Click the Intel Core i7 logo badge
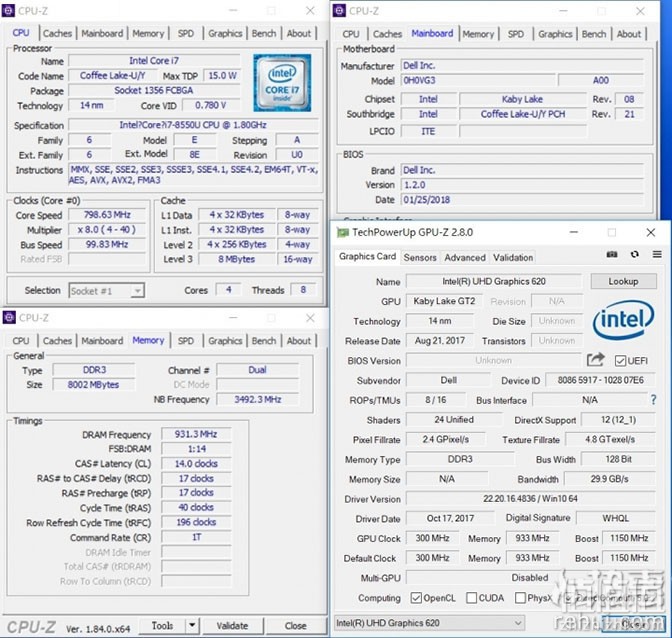Image resolution: width=672 pixels, height=638 pixels. tap(282, 83)
